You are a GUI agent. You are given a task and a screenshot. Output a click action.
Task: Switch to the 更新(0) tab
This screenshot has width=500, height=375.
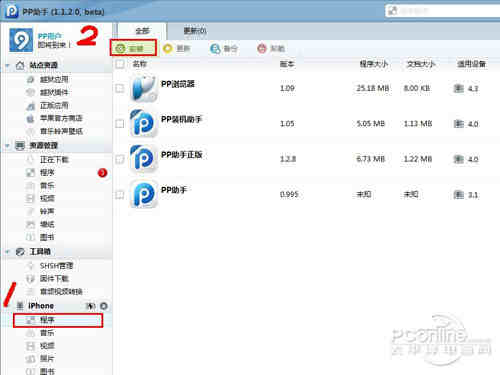point(195,31)
